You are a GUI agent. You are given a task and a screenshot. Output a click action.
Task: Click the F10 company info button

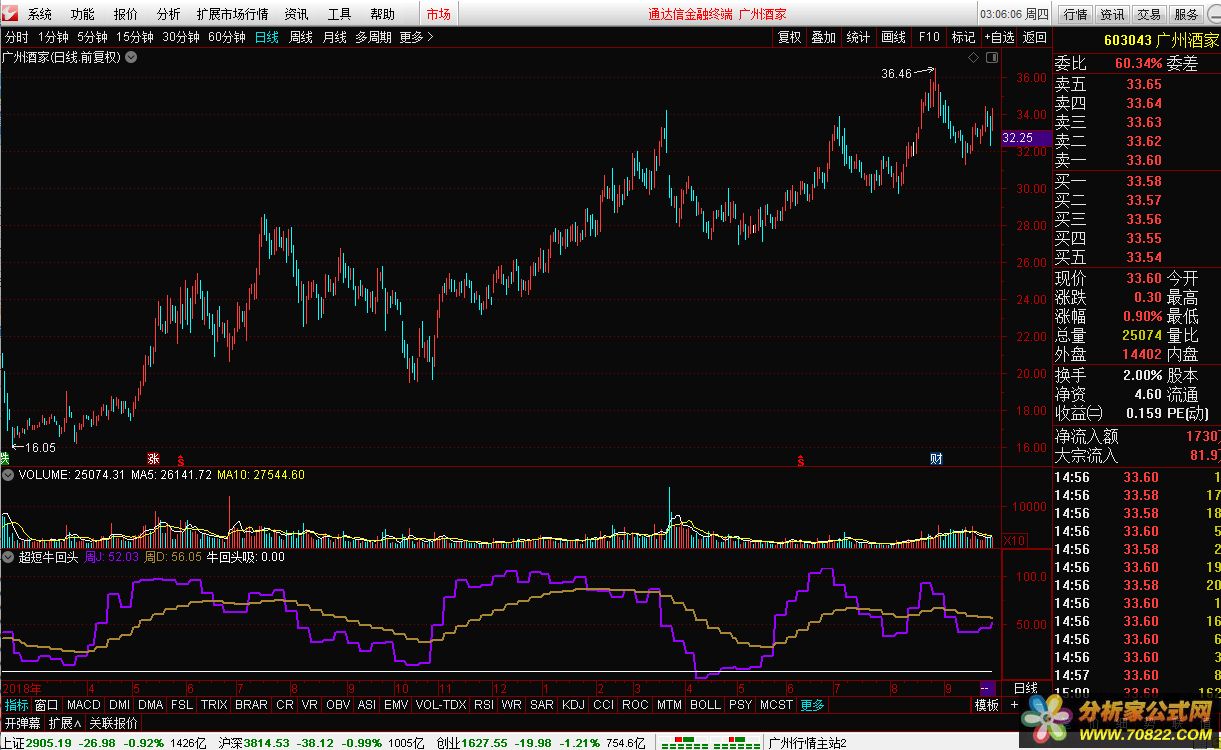coord(929,37)
